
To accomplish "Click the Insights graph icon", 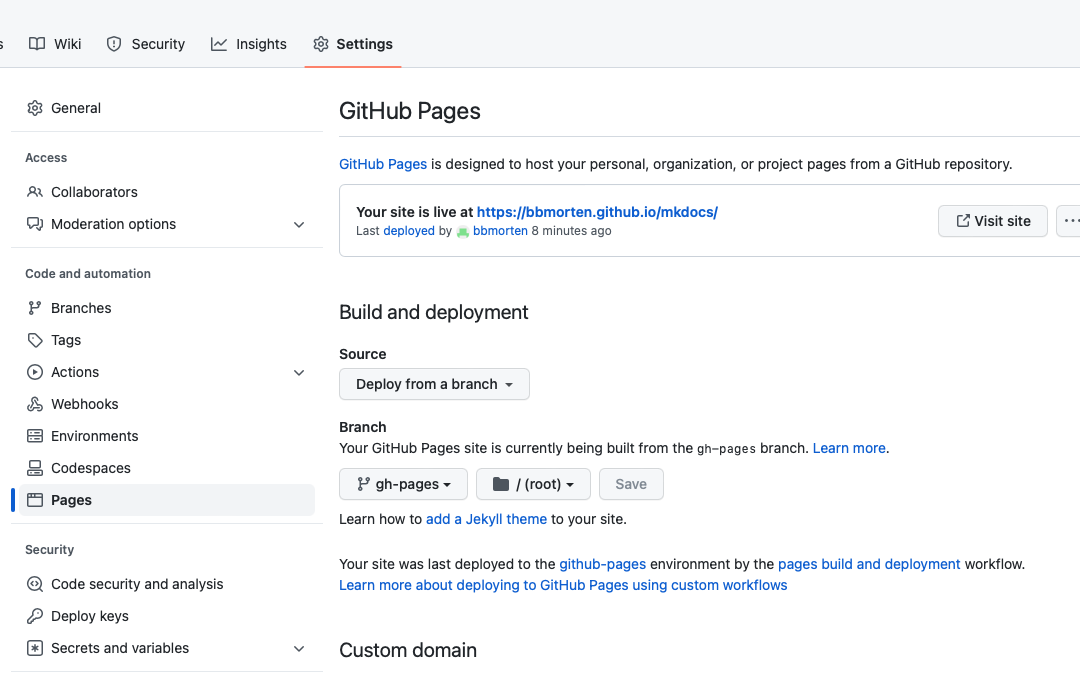I will tap(219, 44).
